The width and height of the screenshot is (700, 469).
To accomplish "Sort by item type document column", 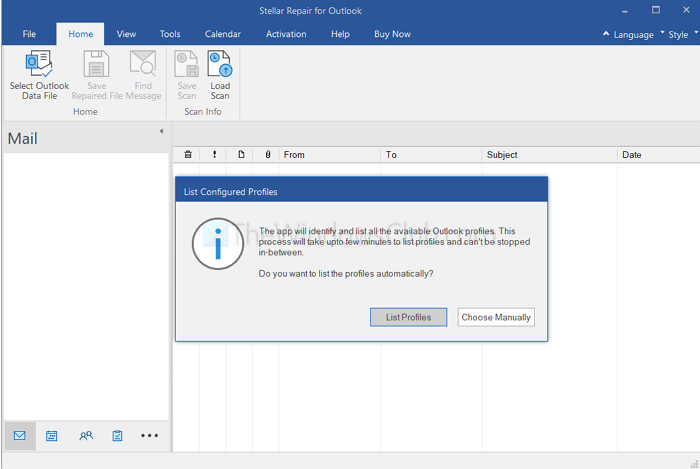I will click(241, 154).
